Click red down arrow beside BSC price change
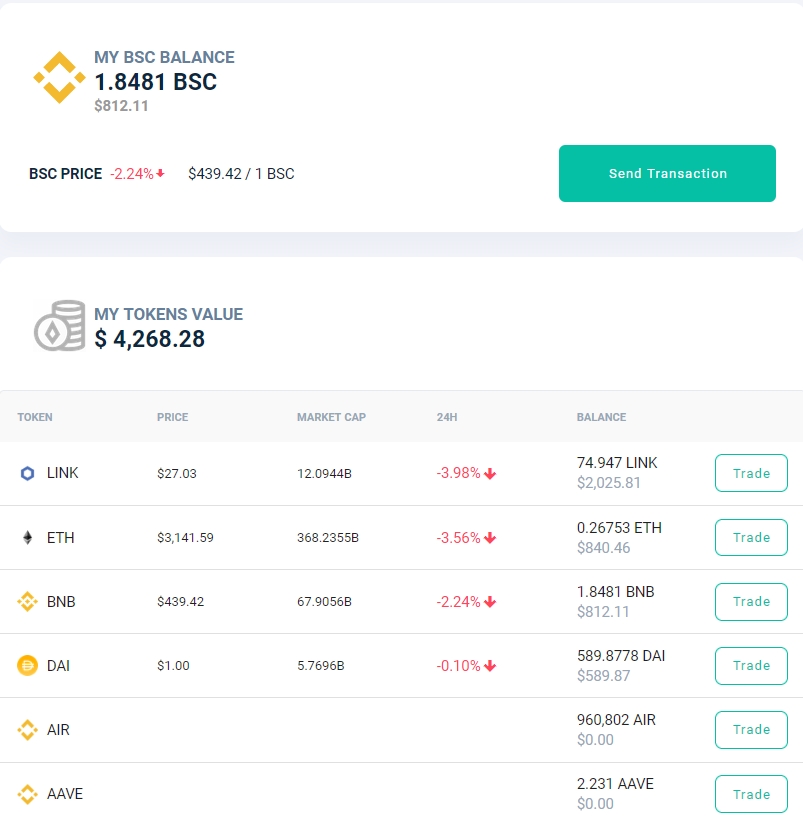This screenshot has width=803, height=820. click(x=161, y=173)
